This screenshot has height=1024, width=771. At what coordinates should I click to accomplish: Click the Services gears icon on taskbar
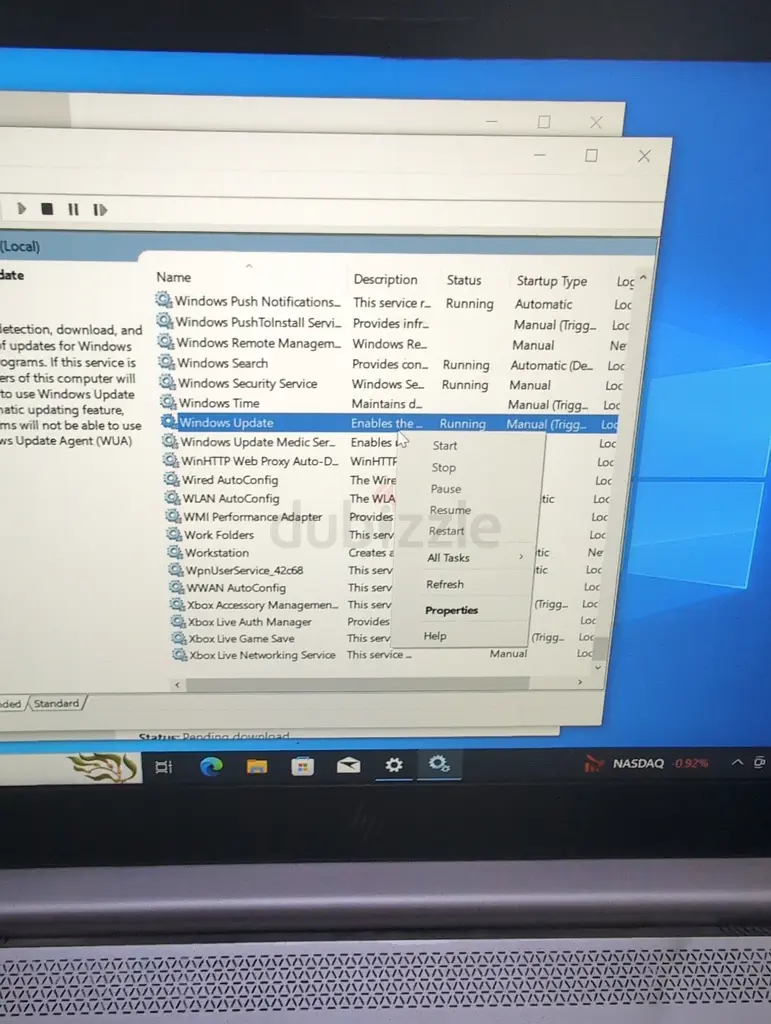click(x=439, y=763)
